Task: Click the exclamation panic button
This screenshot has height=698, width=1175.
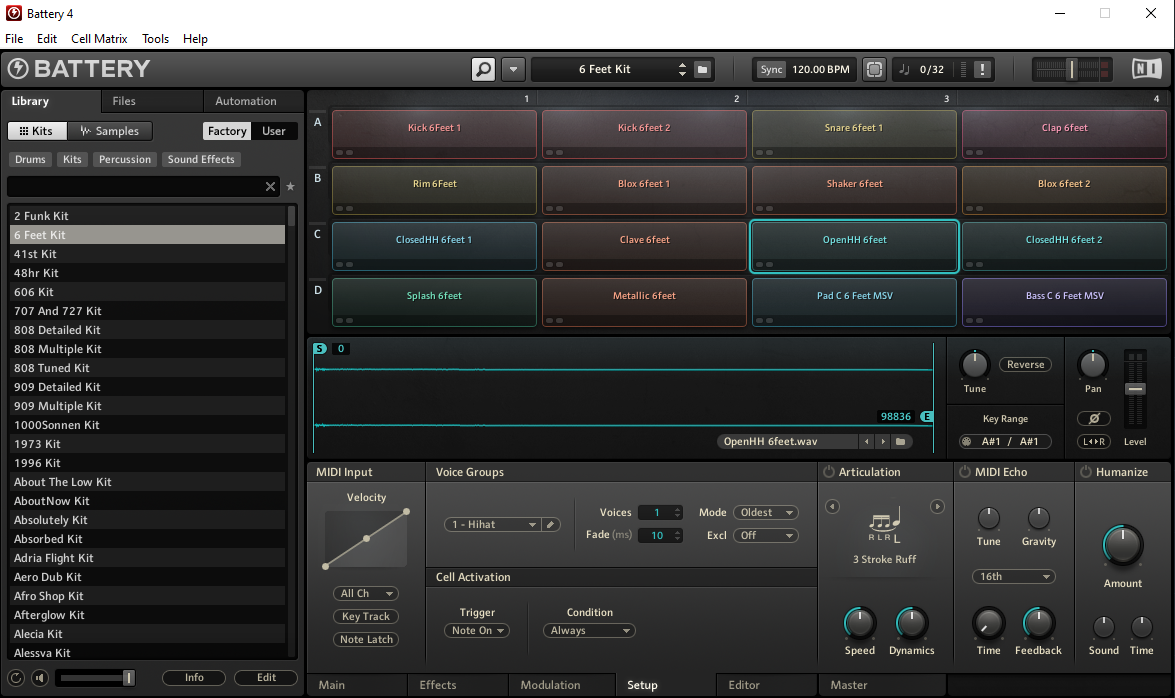Action: tap(983, 69)
